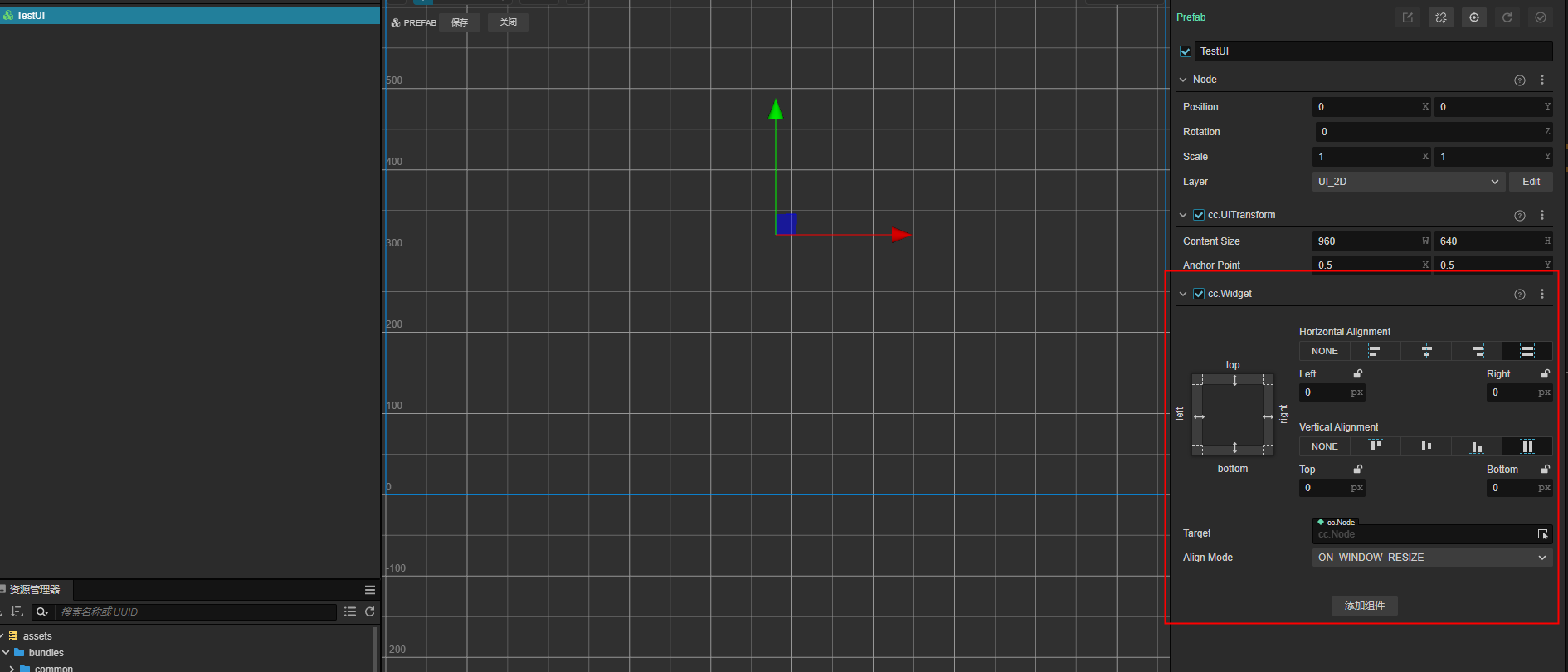
Task: Open help for cc.Widget component
Action: tap(1520, 295)
